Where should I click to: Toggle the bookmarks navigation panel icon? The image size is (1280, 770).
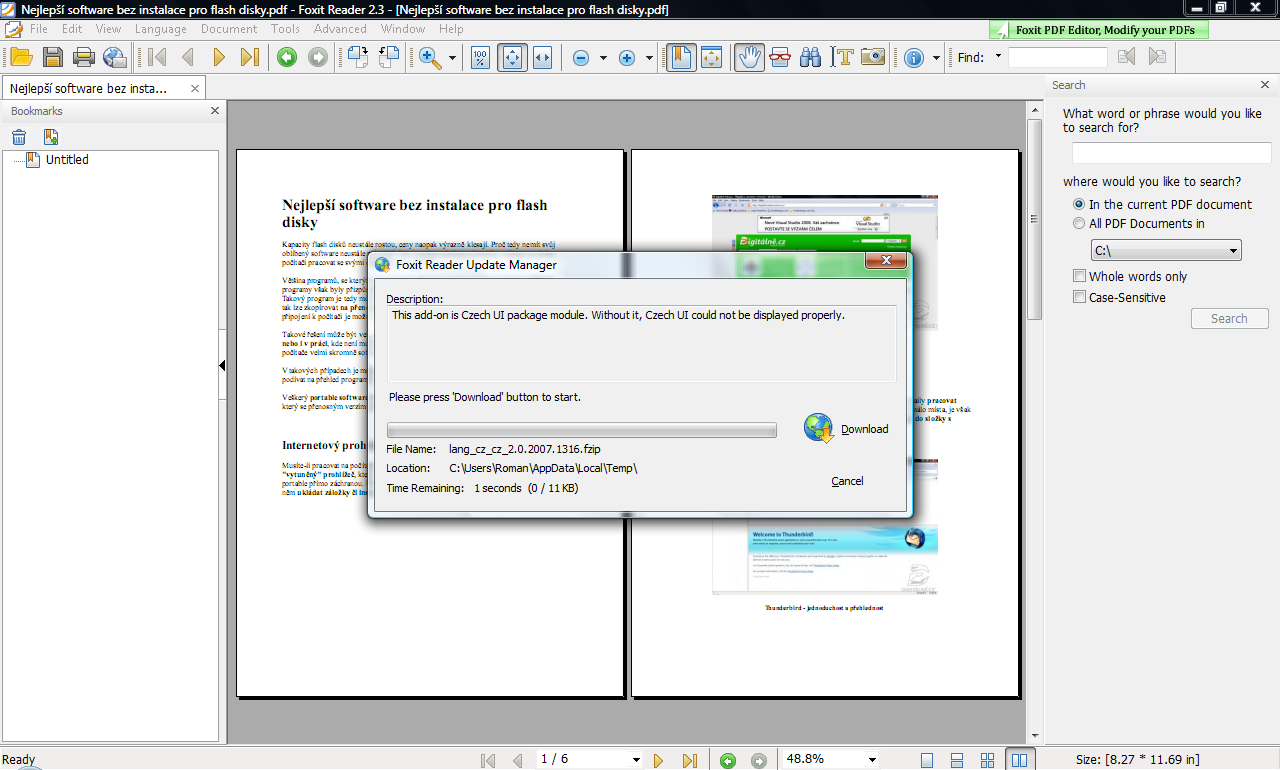(x=680, y=57)
